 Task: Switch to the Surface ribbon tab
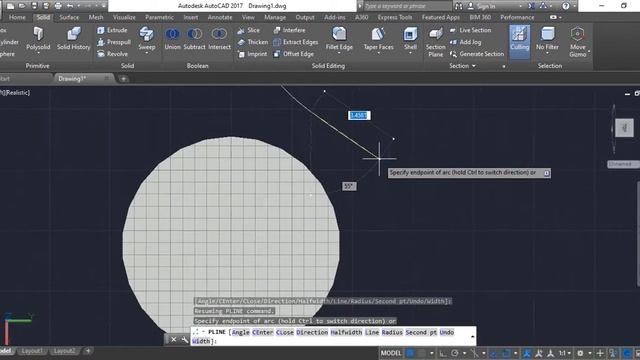click(69, 17)
